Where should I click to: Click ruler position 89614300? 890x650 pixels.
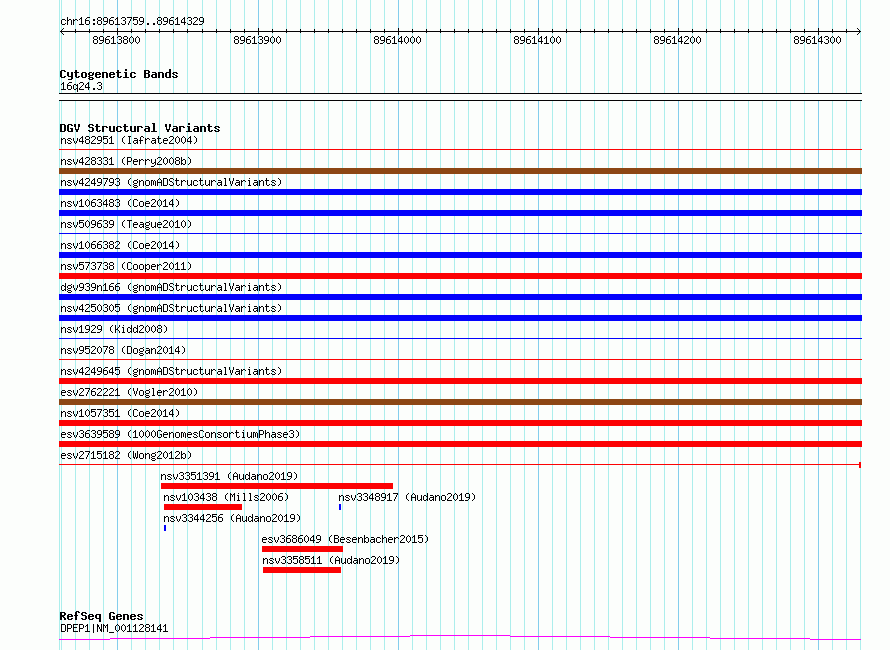click(817, 40)
